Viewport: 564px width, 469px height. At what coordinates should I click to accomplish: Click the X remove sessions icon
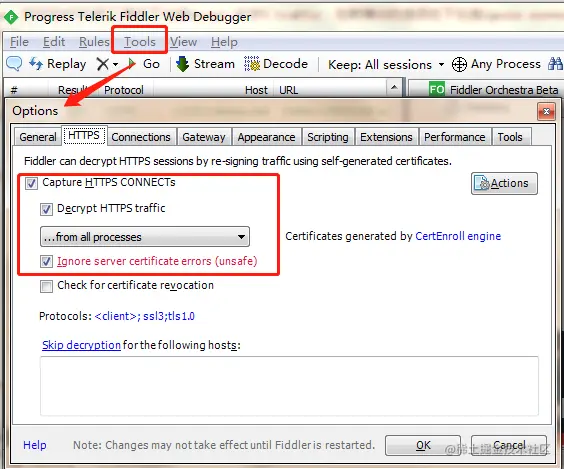[x=103, y=64]
